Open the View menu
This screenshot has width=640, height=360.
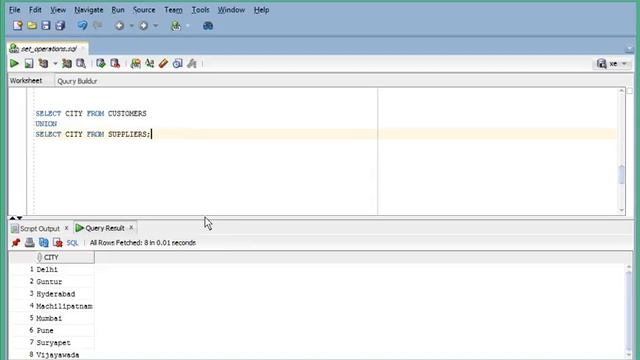coord(58,10)
